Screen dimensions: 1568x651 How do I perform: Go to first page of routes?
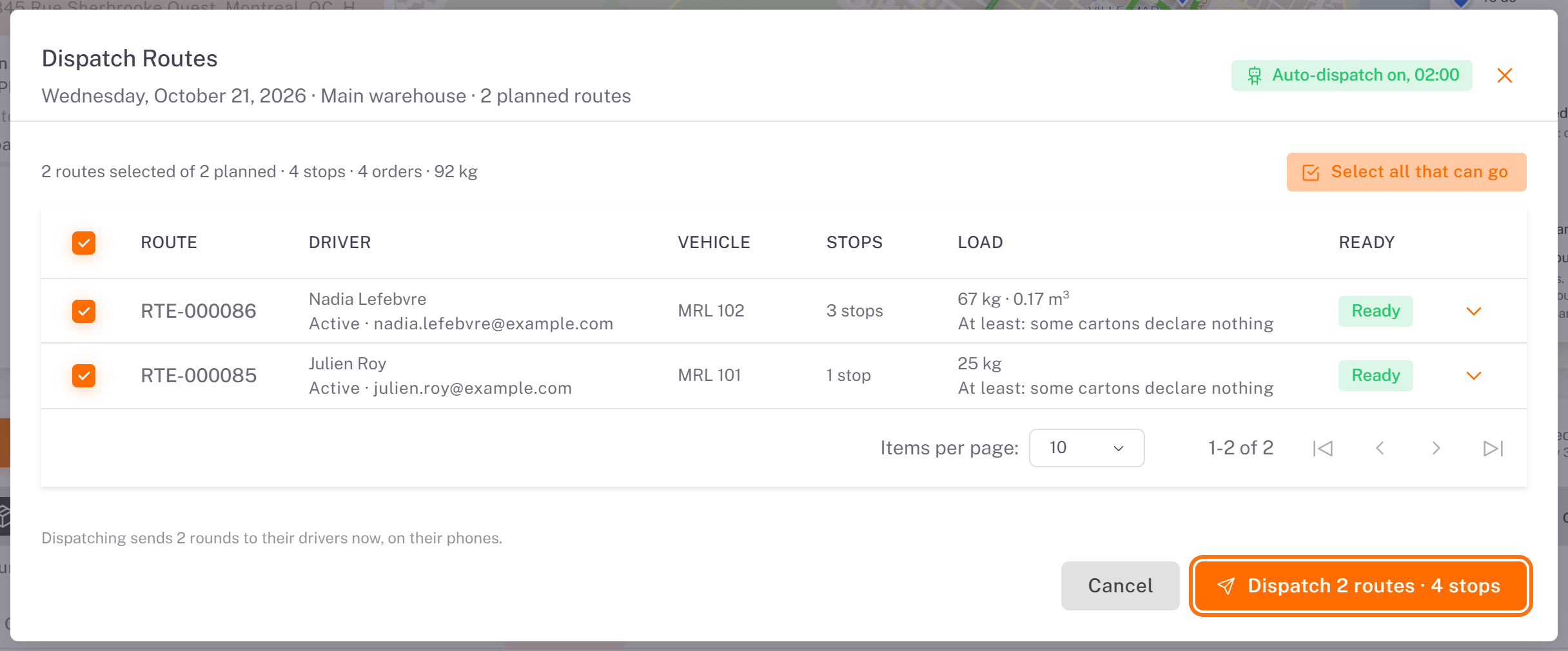point(1323,448)
